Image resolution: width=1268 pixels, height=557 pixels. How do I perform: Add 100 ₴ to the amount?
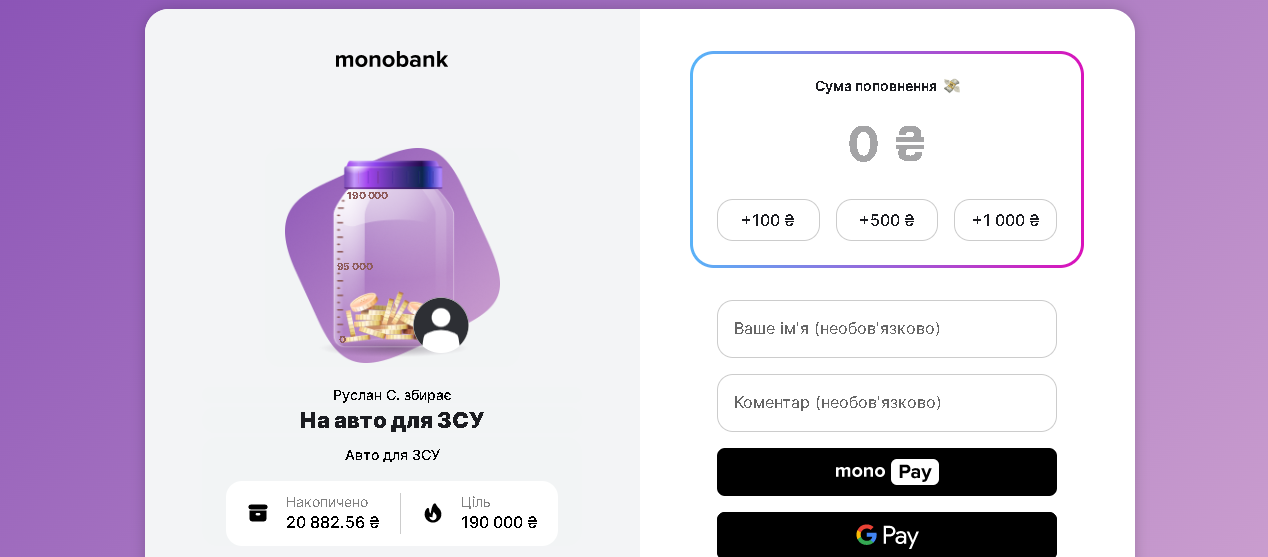768,220
